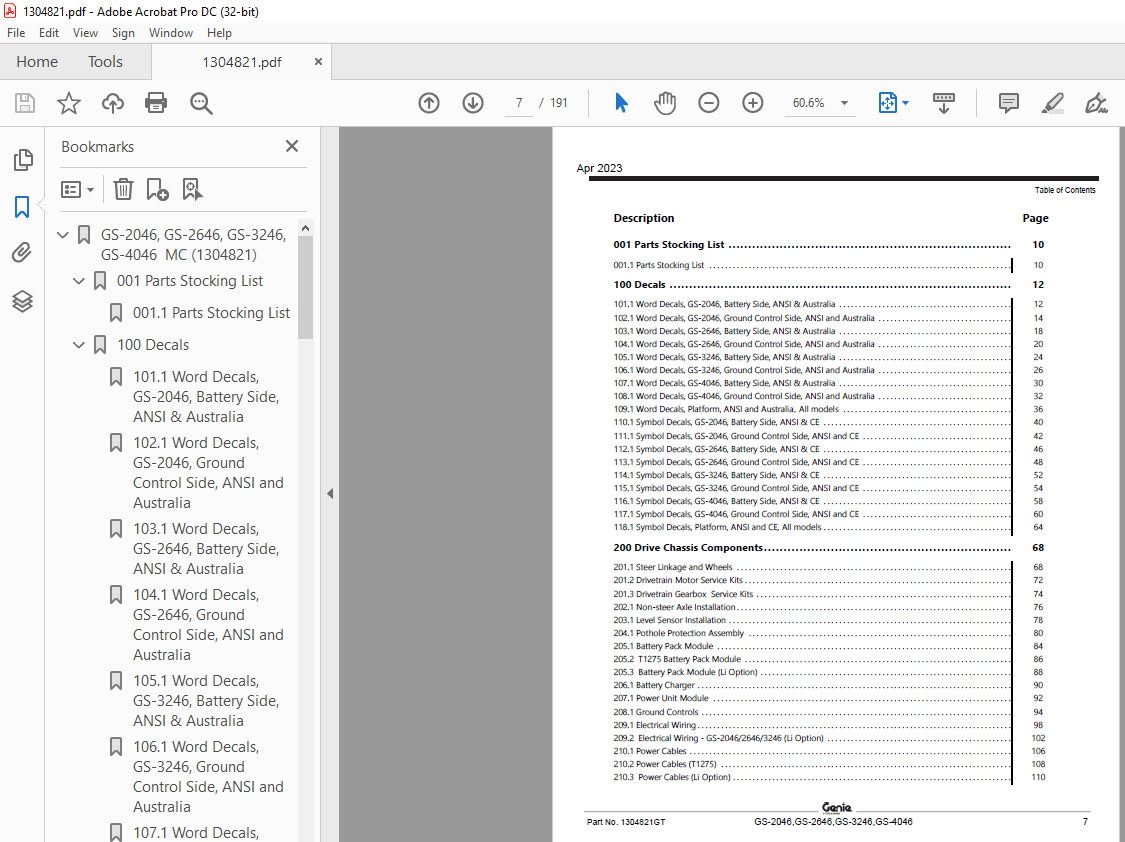The width and height of the screenshot is (1125, 842).
Task: Open the zoom level dropdown
Action: 844,103
